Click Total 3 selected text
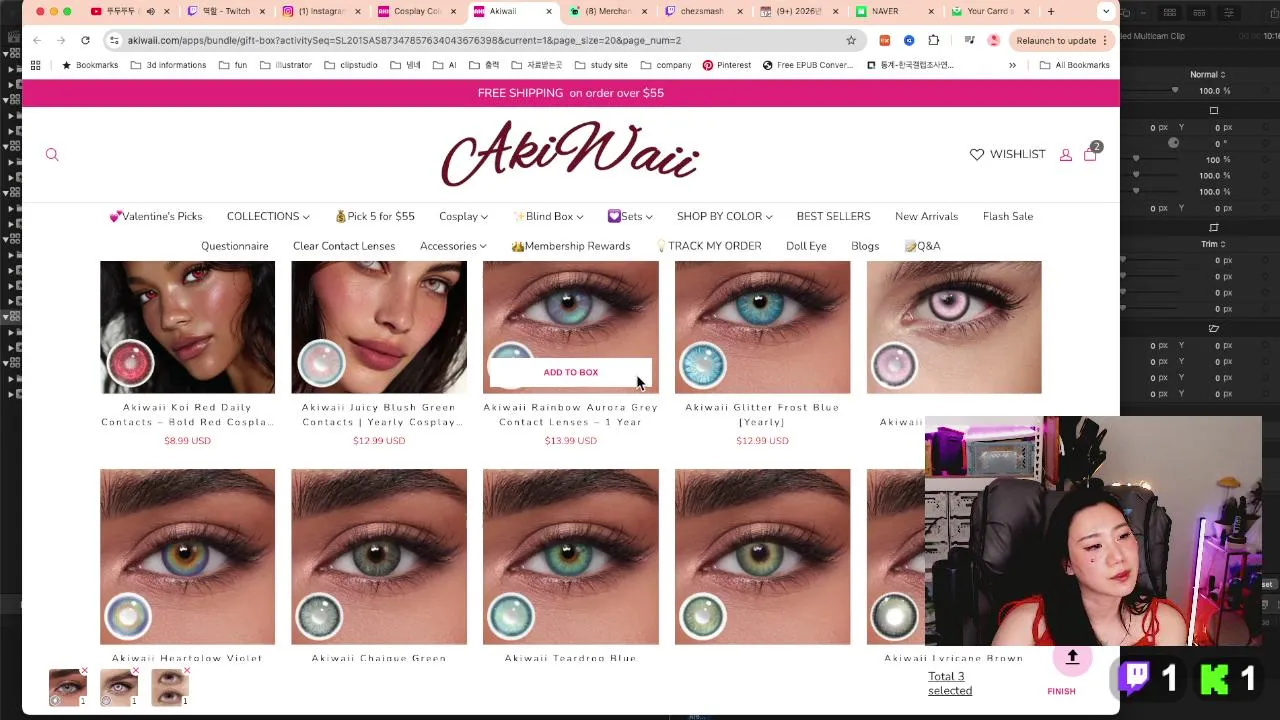Viewport: 1280px width, 720px height. pyautogui.click(x=950, y=683)
